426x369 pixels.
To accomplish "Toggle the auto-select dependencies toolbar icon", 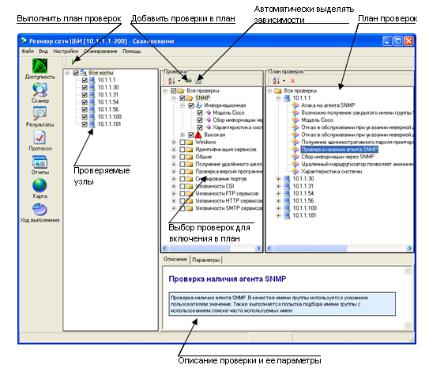I will coord(198,80).
